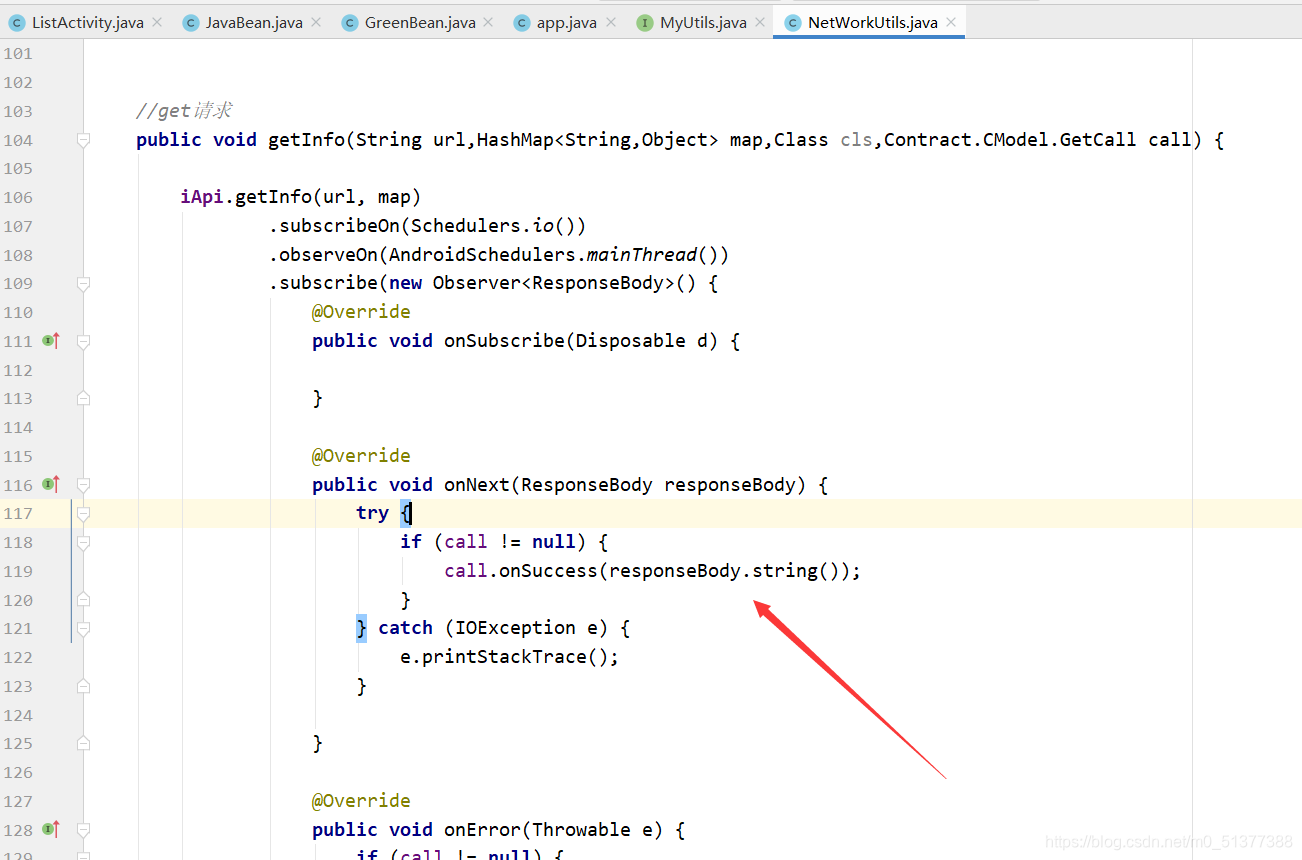Screen dimensions: 1302x860
Task: Click the implements gutter icon on line 116
Action: pos(51,485)
